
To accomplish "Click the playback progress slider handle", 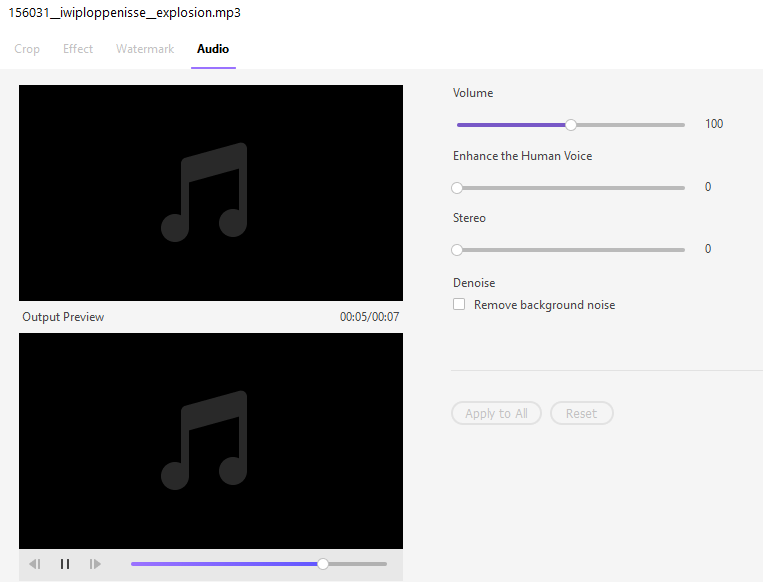I will point(323,564).
